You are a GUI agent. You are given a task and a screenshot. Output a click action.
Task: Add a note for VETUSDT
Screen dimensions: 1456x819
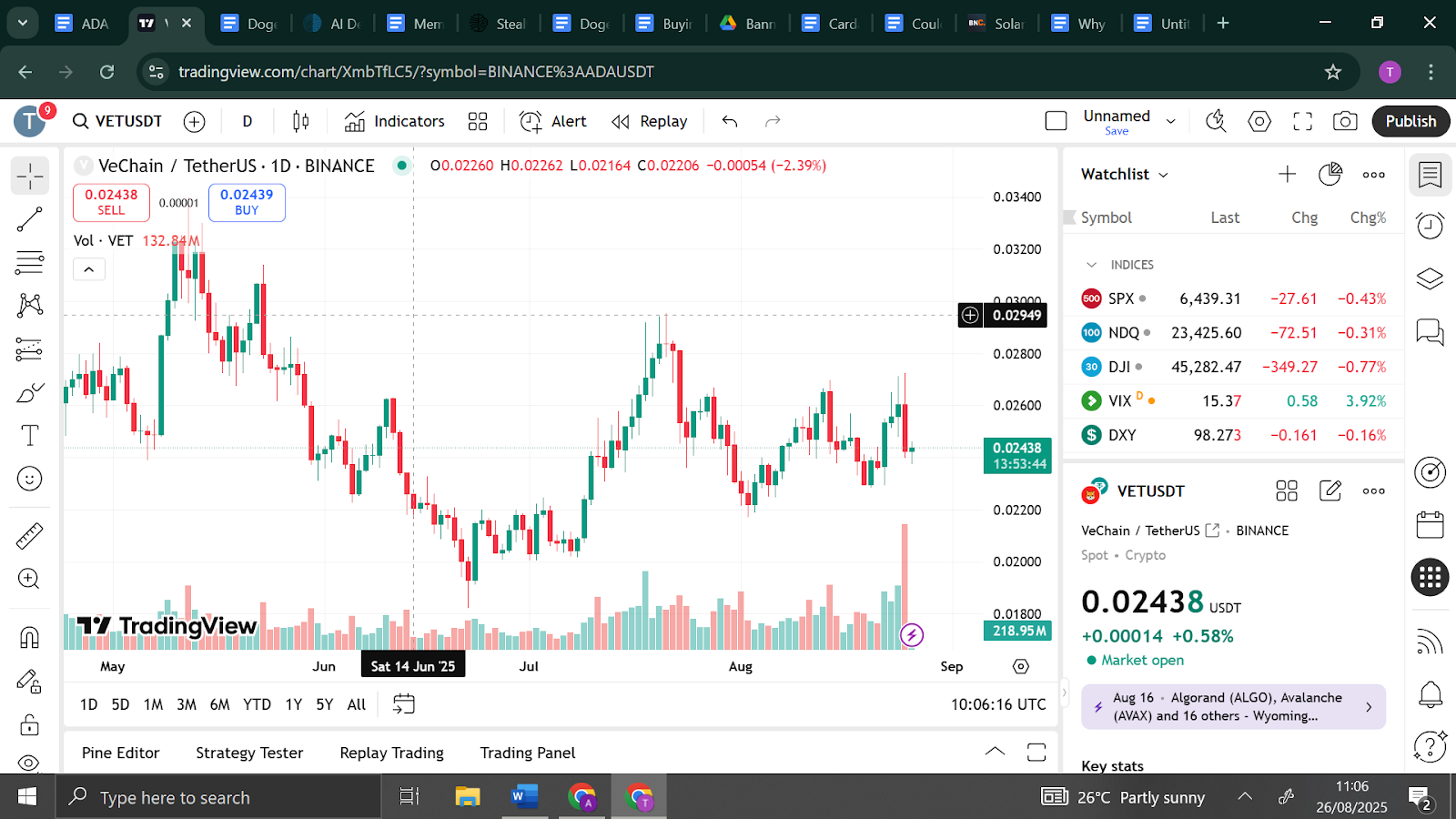(1330, 491)
